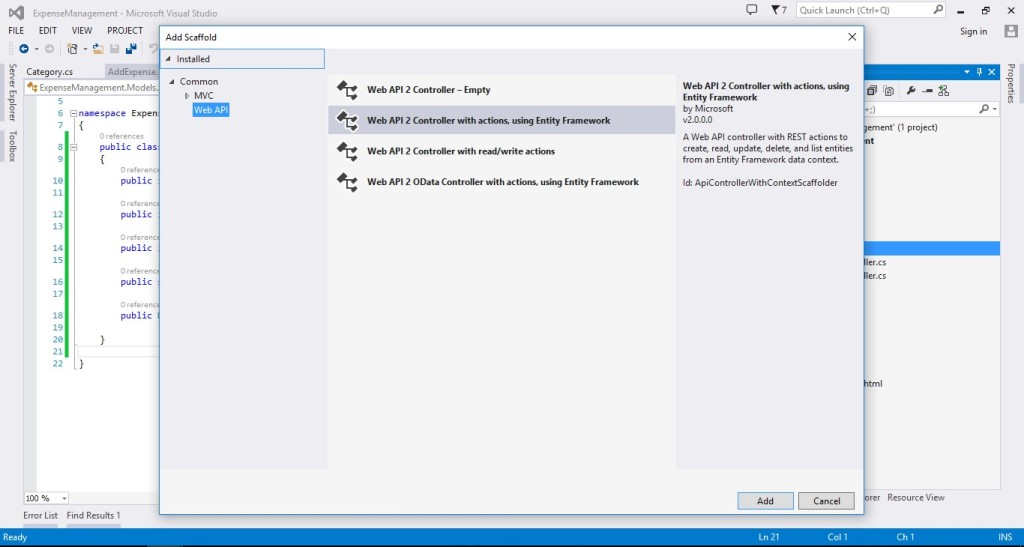Viewport: 1024px width, 547px height.
Task: Collapse the public class code block
Action: click(x=73, y=148)
